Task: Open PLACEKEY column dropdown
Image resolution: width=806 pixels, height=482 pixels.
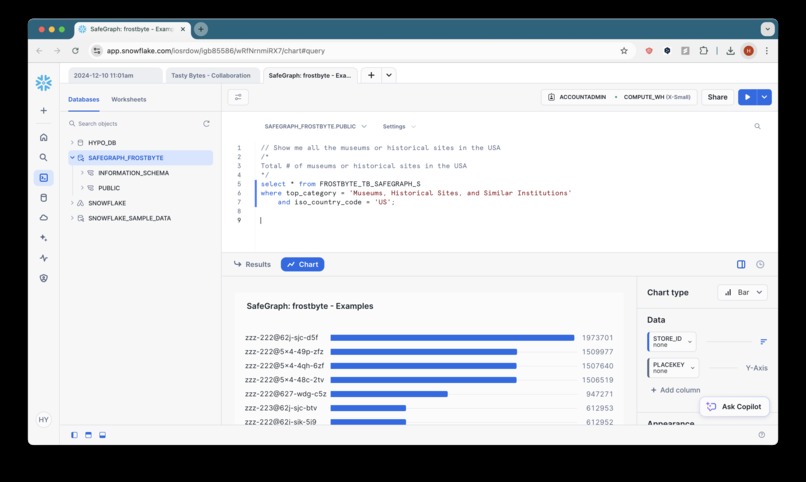Action: click(673, 367)
